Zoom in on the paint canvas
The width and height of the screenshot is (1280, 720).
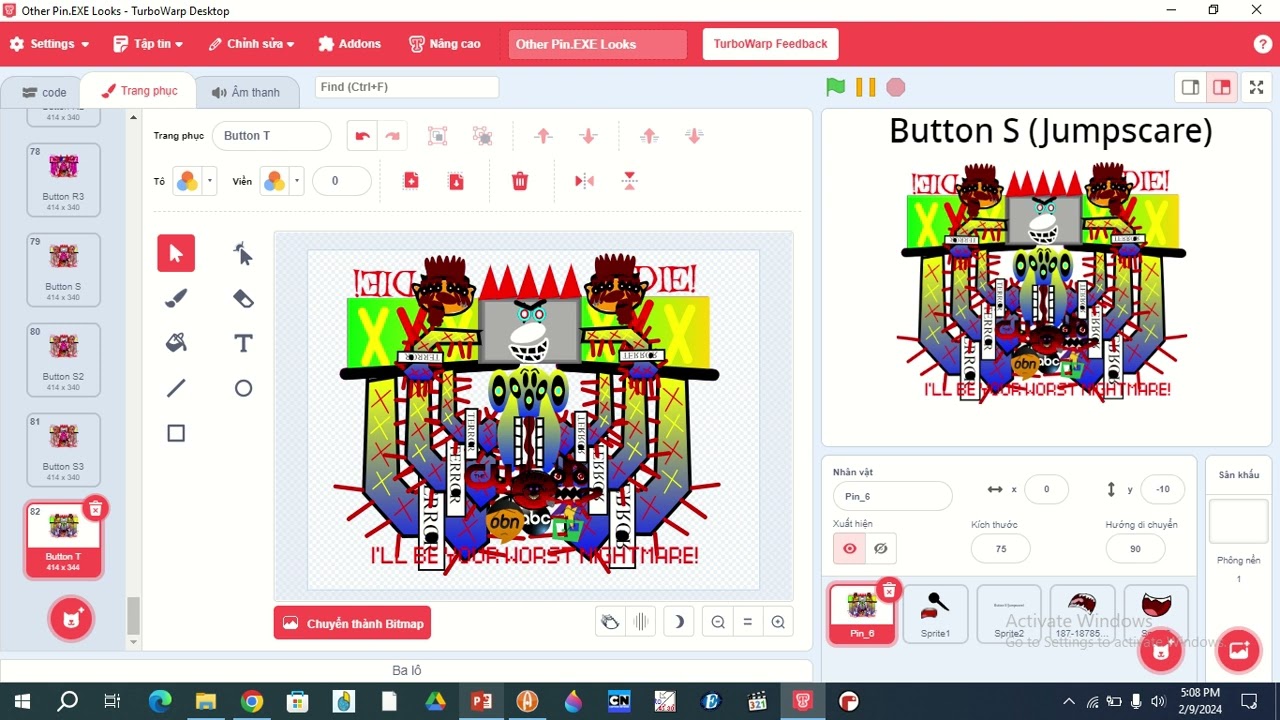(778, 622)
